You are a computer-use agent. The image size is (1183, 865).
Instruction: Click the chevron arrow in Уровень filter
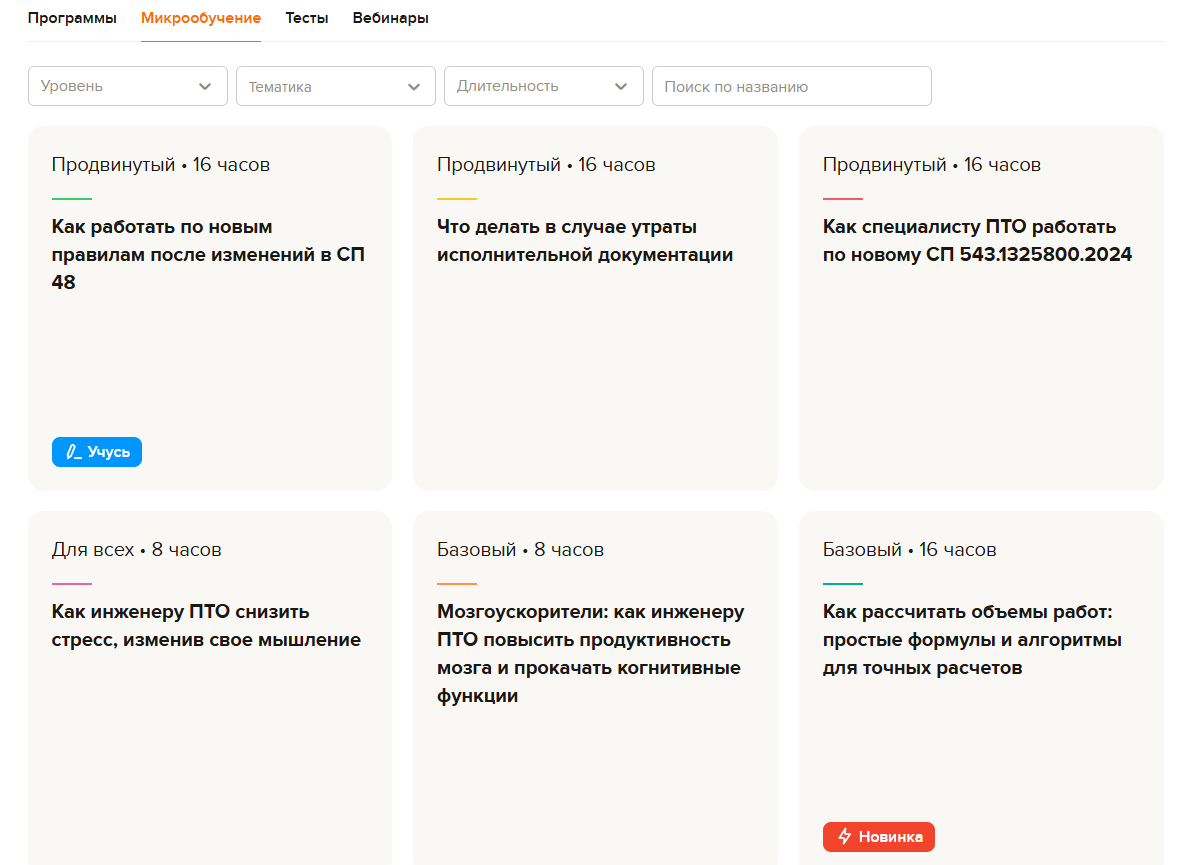click(x=205, y=86)
